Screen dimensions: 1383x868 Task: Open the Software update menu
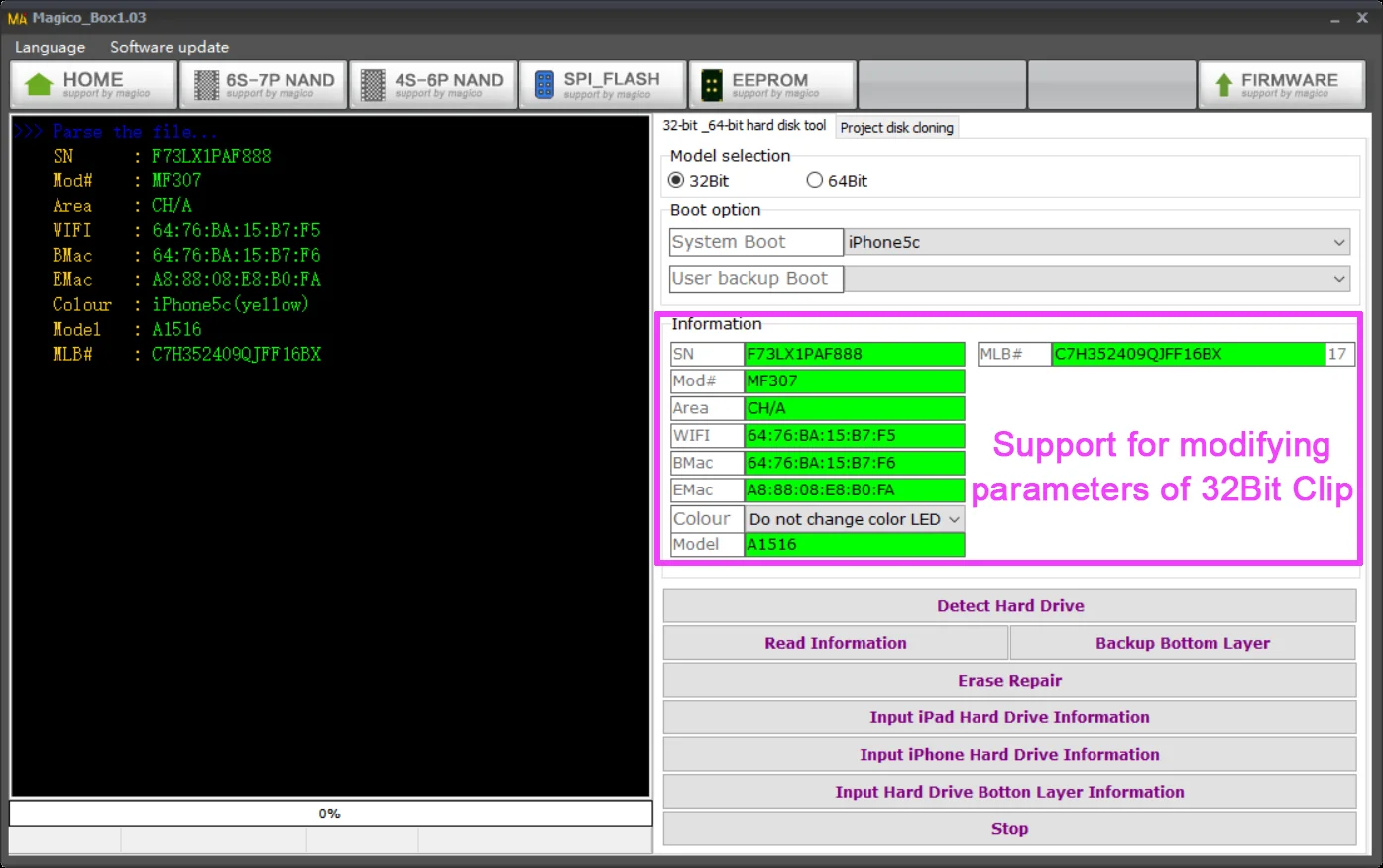(170, 47)
